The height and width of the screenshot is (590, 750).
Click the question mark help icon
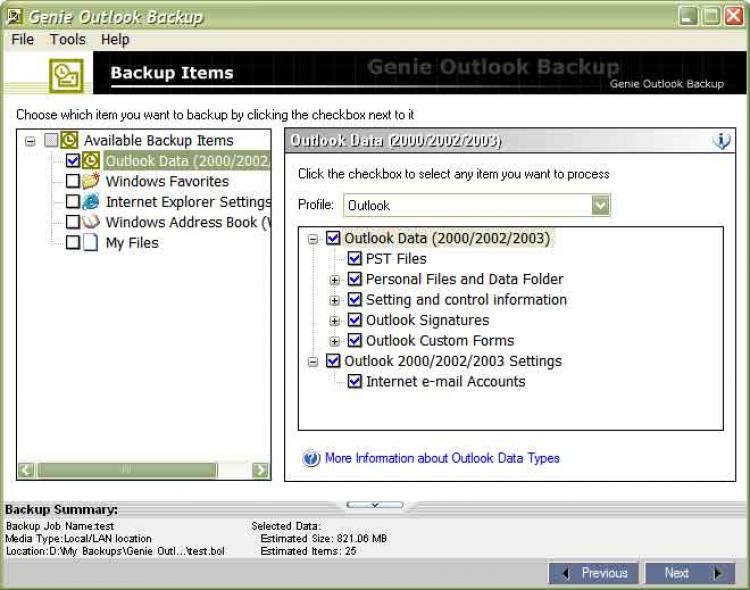(x=311, y=459)
